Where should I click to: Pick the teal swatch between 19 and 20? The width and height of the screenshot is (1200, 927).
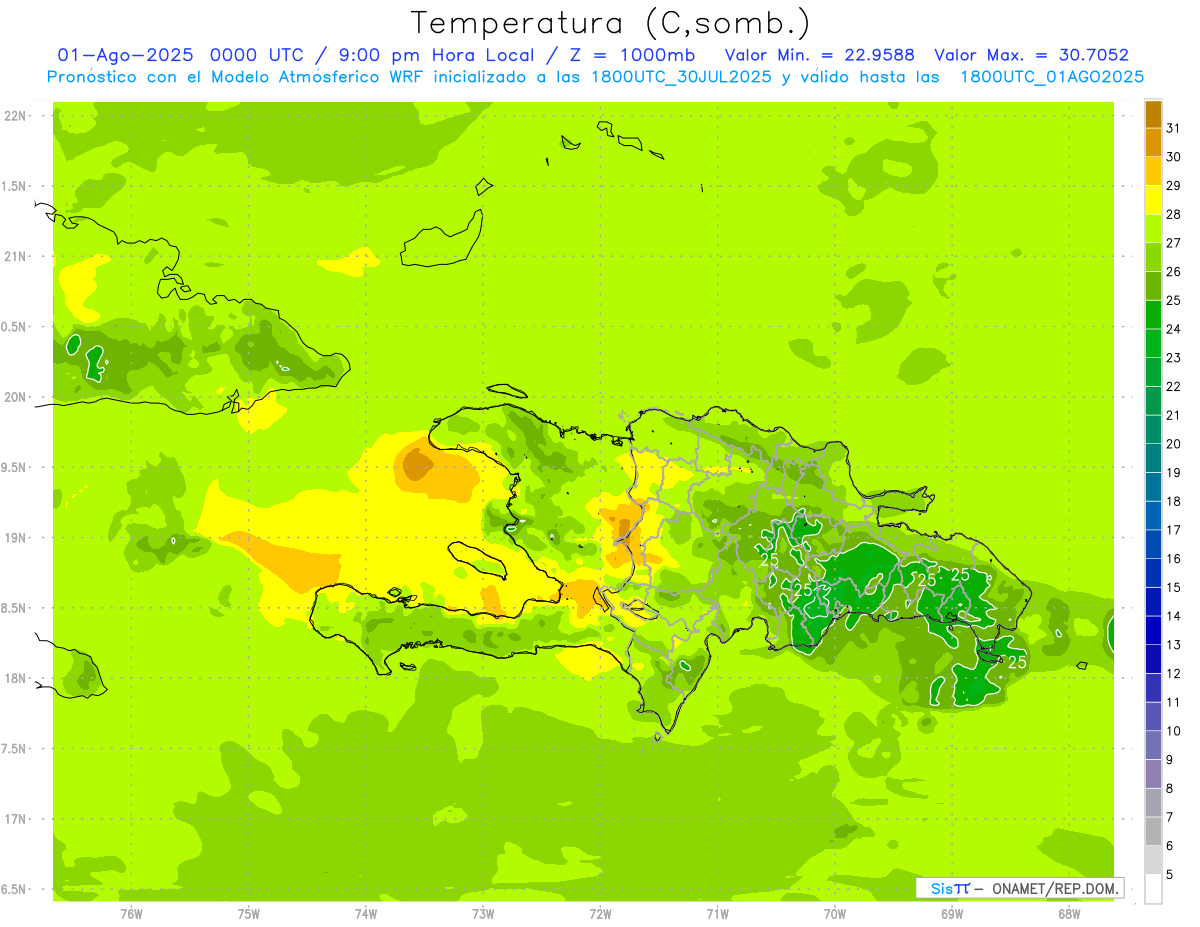coord(1153,458)
